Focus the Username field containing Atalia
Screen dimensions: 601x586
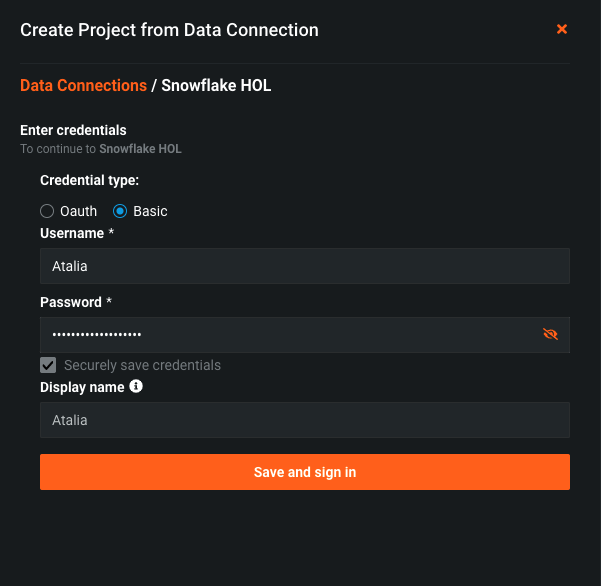tap(305, 266)
